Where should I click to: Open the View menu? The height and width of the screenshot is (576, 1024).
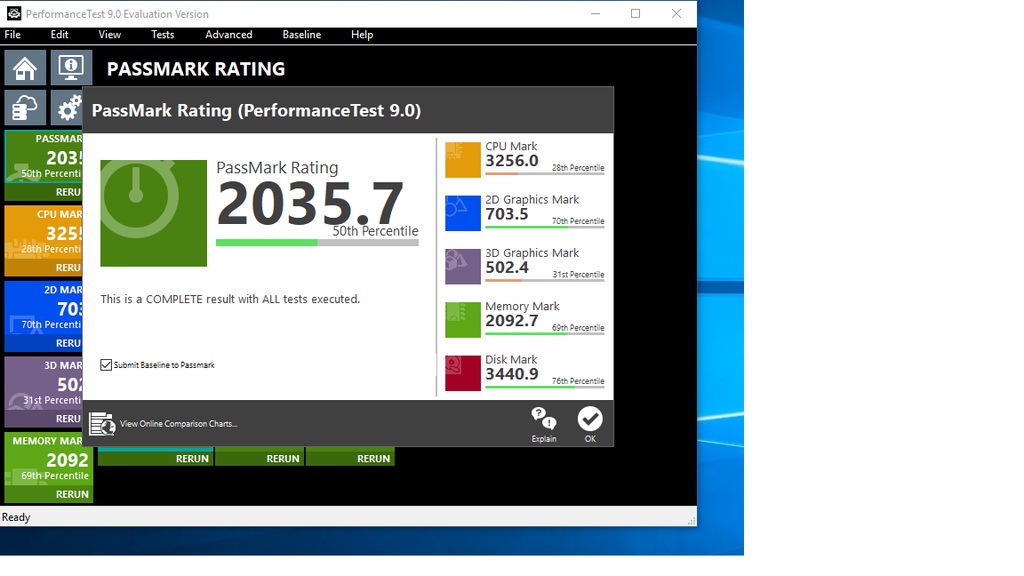110,35
